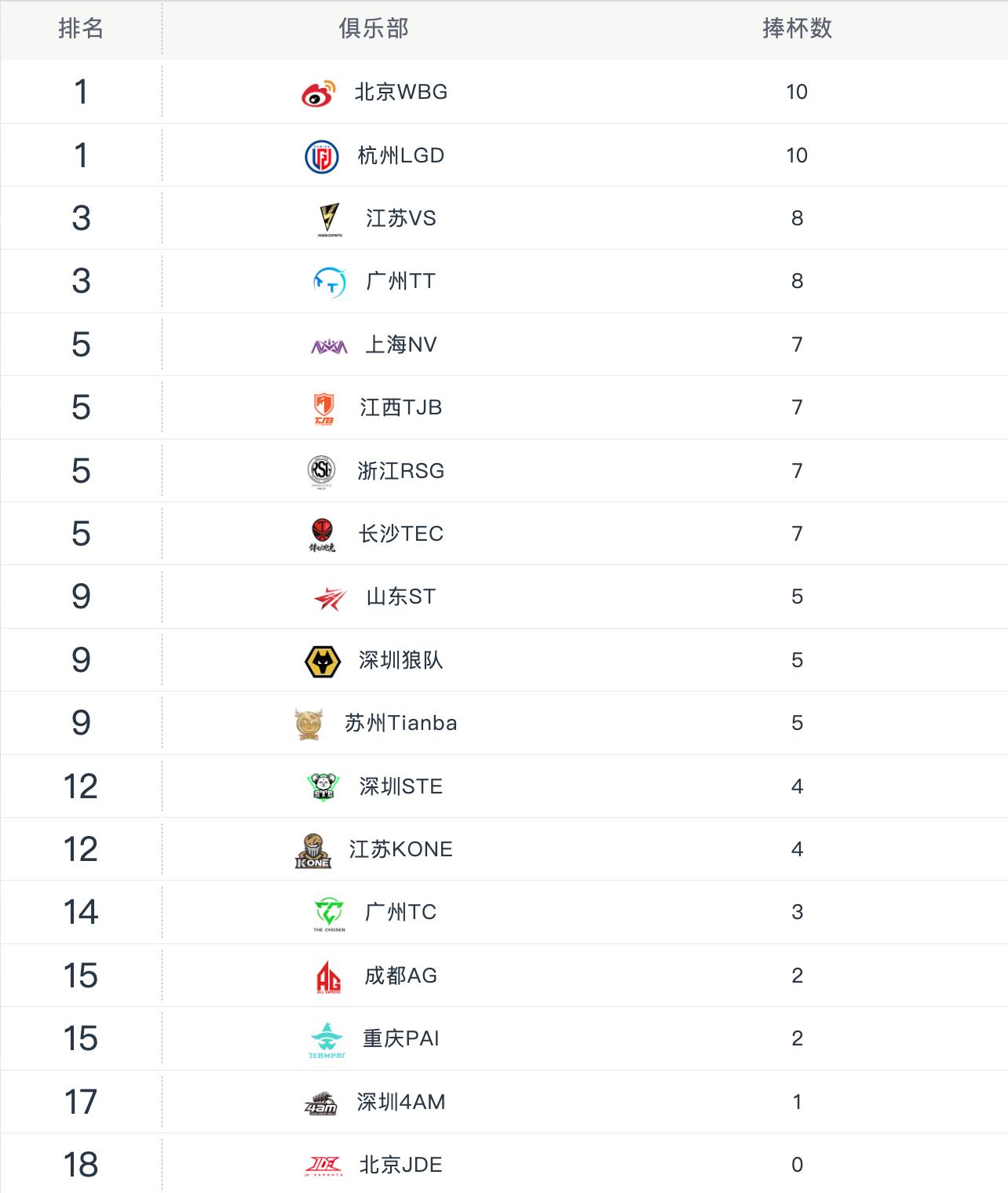Image resolution: width=1008 pixels, height=1193 pixels.
Task: Click the 广州TC trophy count value
Action: click(797, 912)
